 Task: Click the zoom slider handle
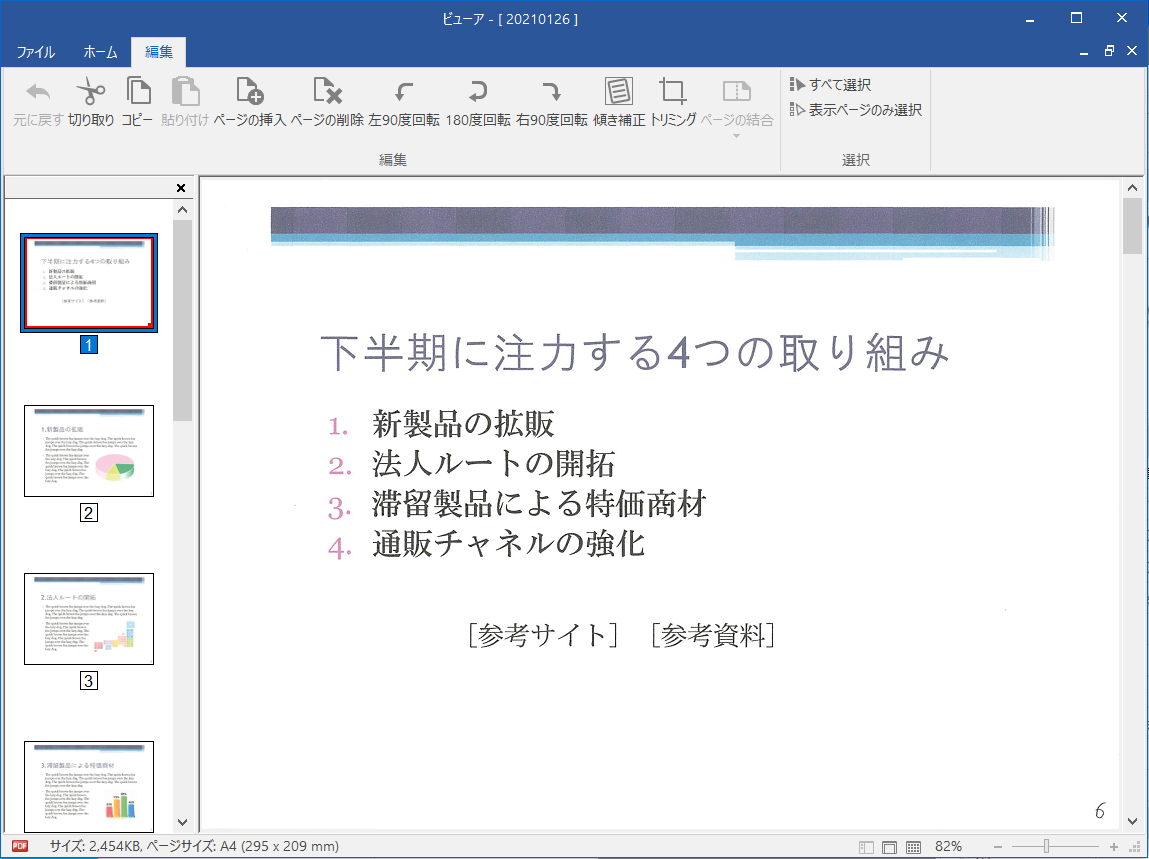(1046, 847)
